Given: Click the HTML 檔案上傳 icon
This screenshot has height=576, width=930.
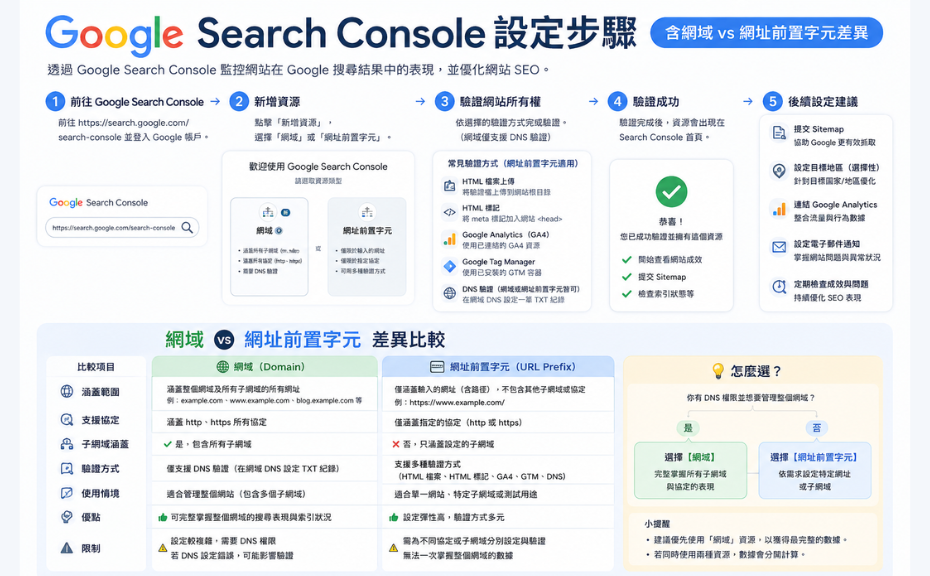Looking at the screenshot, I should 450,186.
